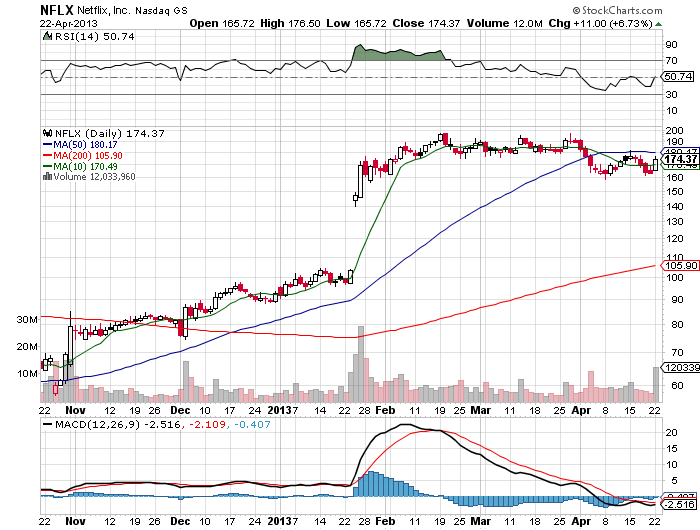
Task: Click the green up-arrow next to Chg percentage
Action: [658, 24]
